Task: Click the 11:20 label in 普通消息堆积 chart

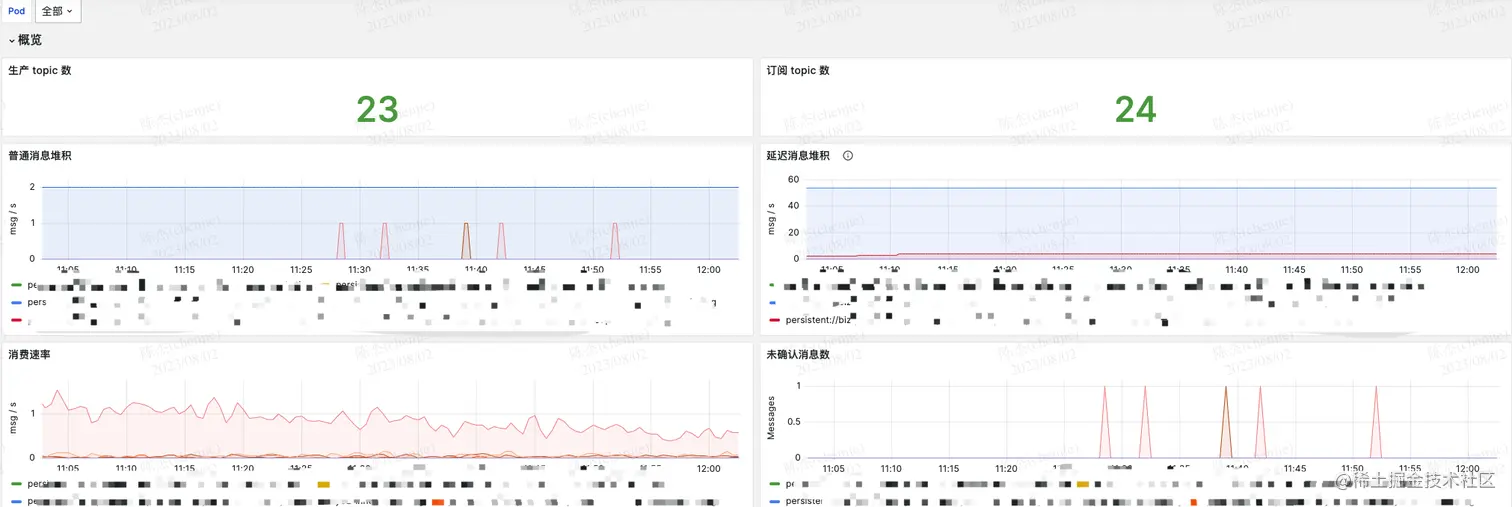Action: (242, 270)
